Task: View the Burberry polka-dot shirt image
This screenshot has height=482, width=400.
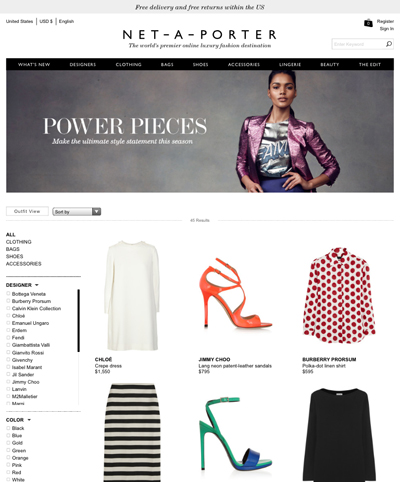Action: tap(339, 295)
